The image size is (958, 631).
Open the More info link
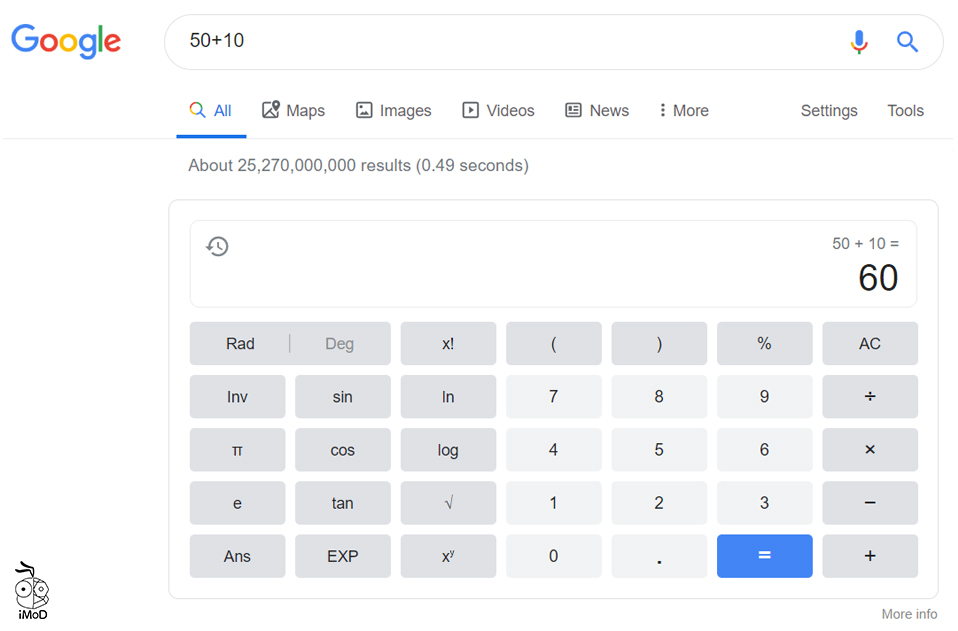pyautogui.click(x=908, y=613)
